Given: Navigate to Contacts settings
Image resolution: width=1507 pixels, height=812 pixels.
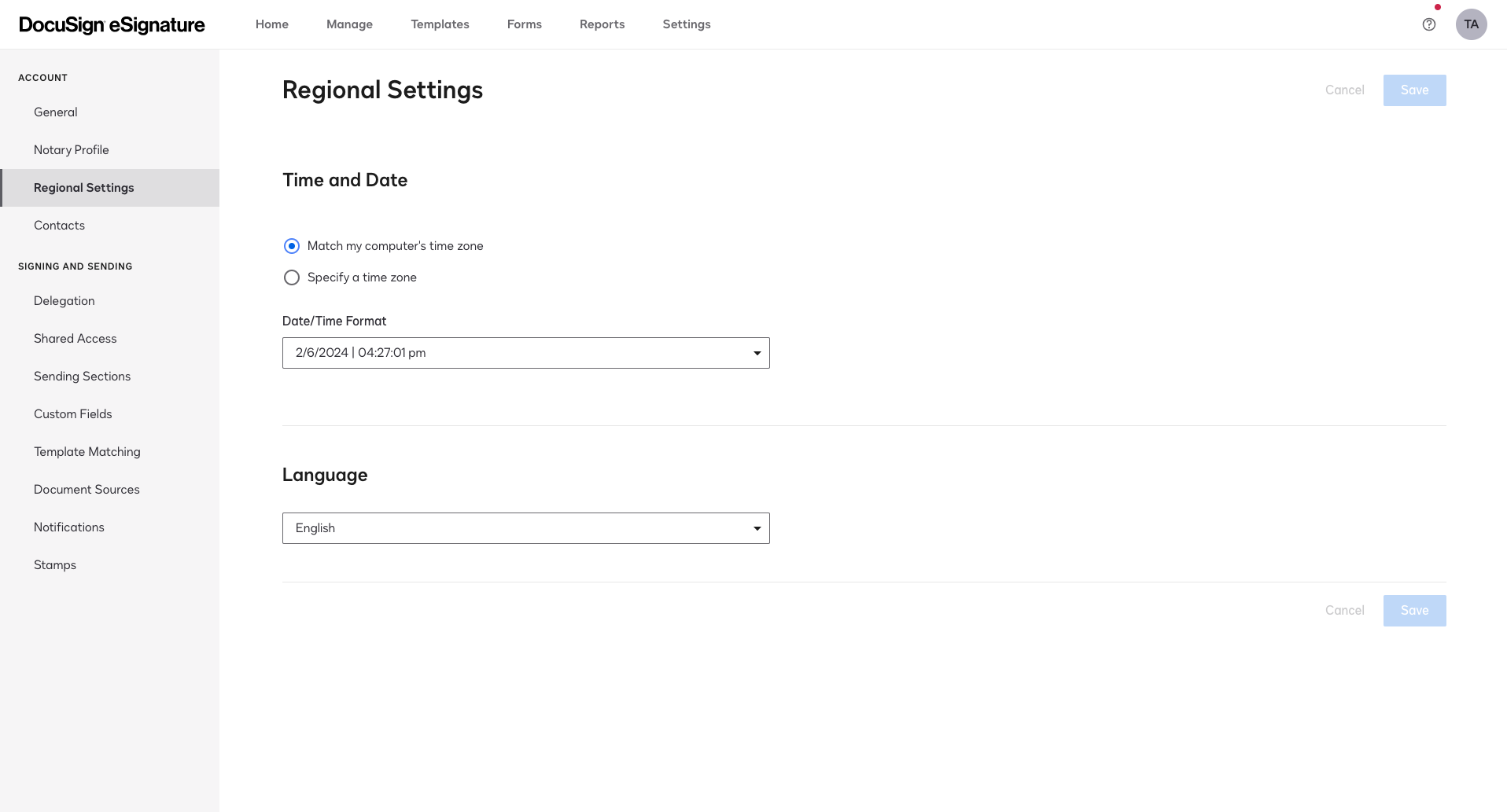Looking at the screenshot, I should 59,226.
